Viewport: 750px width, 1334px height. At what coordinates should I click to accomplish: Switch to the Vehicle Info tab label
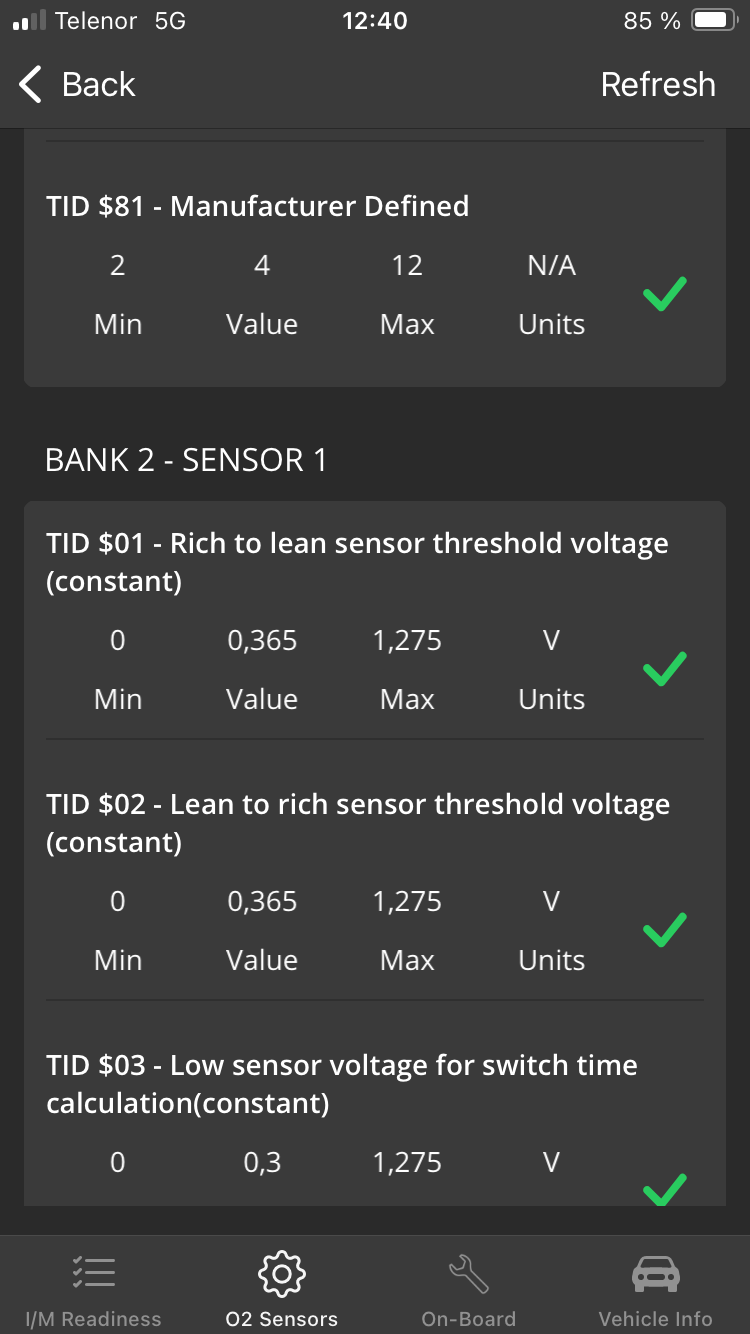[655, 1319]
